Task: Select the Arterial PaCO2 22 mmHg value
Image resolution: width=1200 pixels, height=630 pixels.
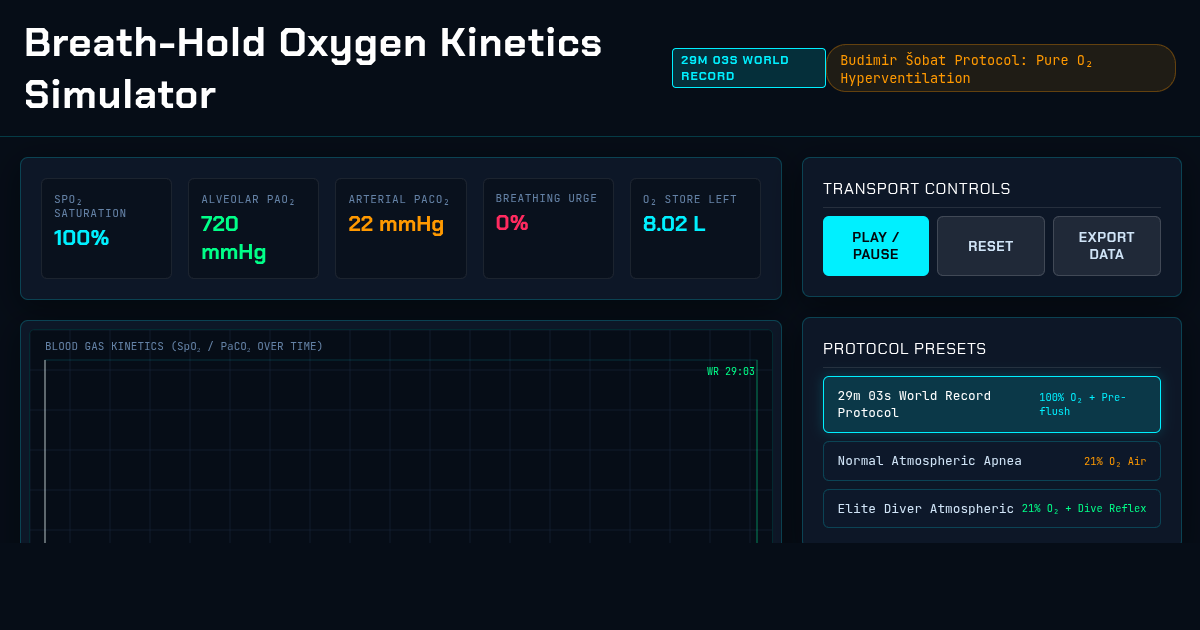Action: click(396, 224)
